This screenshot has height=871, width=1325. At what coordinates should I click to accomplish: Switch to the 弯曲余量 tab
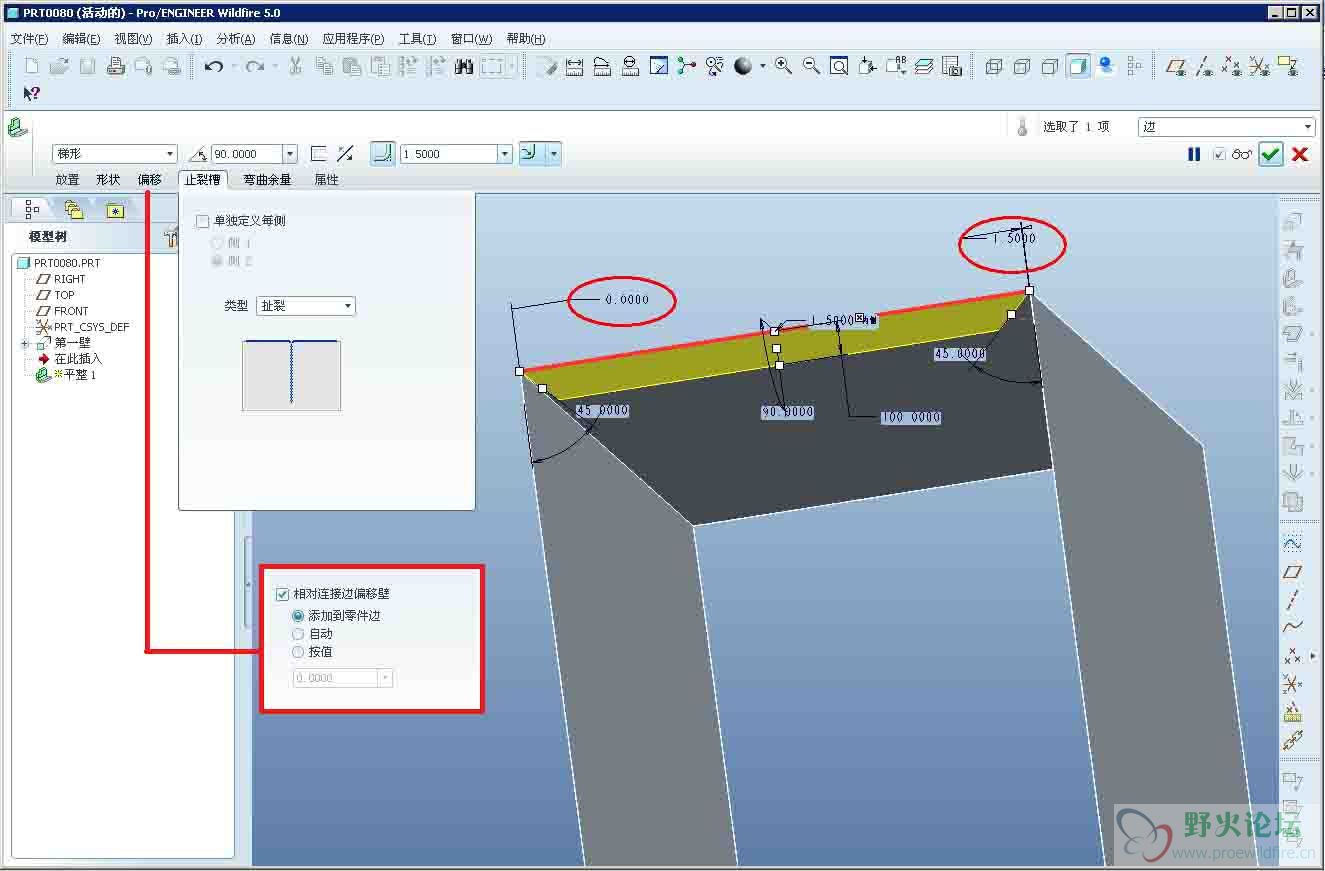coord(267,180)
